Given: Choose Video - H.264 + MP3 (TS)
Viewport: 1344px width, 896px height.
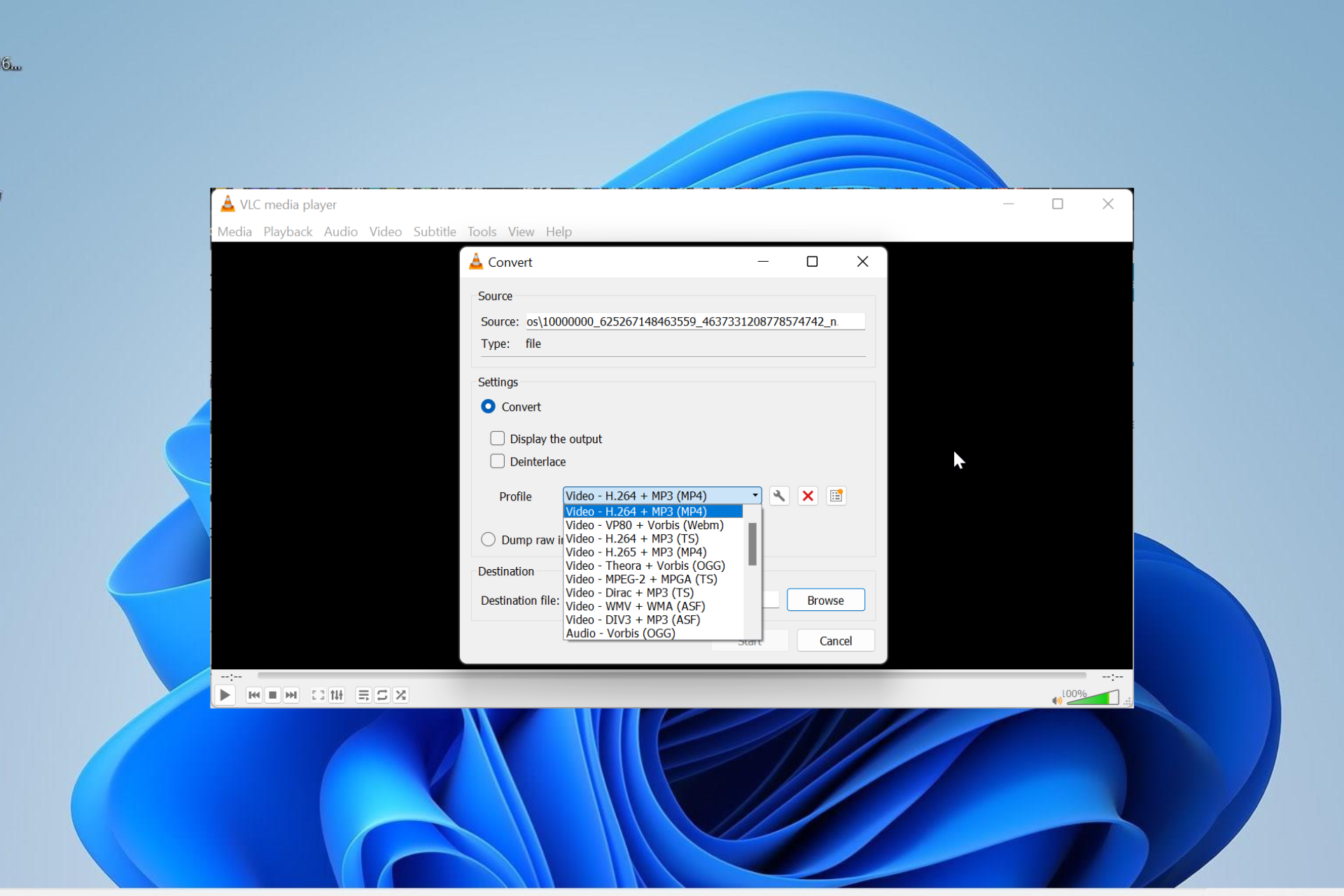Looking at the screenshot, I should click(653, 539).
